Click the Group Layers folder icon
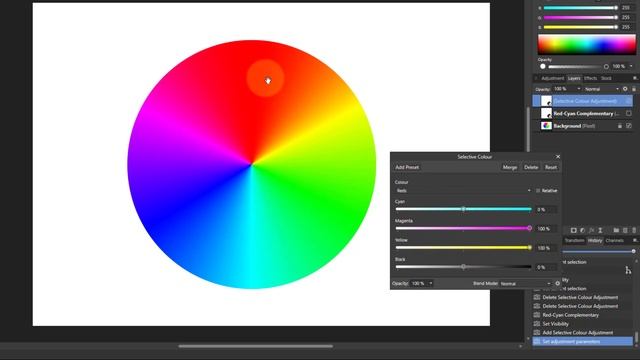 pyautogui.click(x=616, y=231)
